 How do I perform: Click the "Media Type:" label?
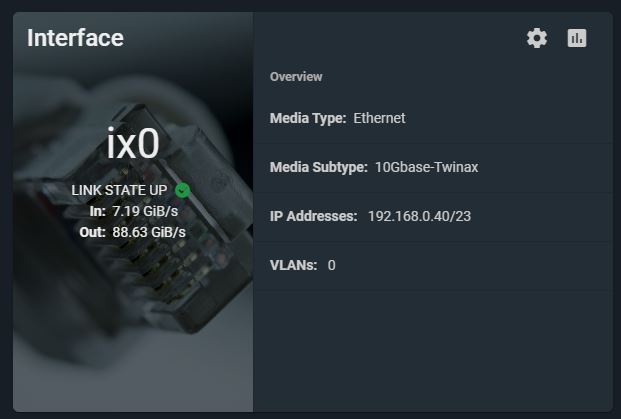click(308, 118)
